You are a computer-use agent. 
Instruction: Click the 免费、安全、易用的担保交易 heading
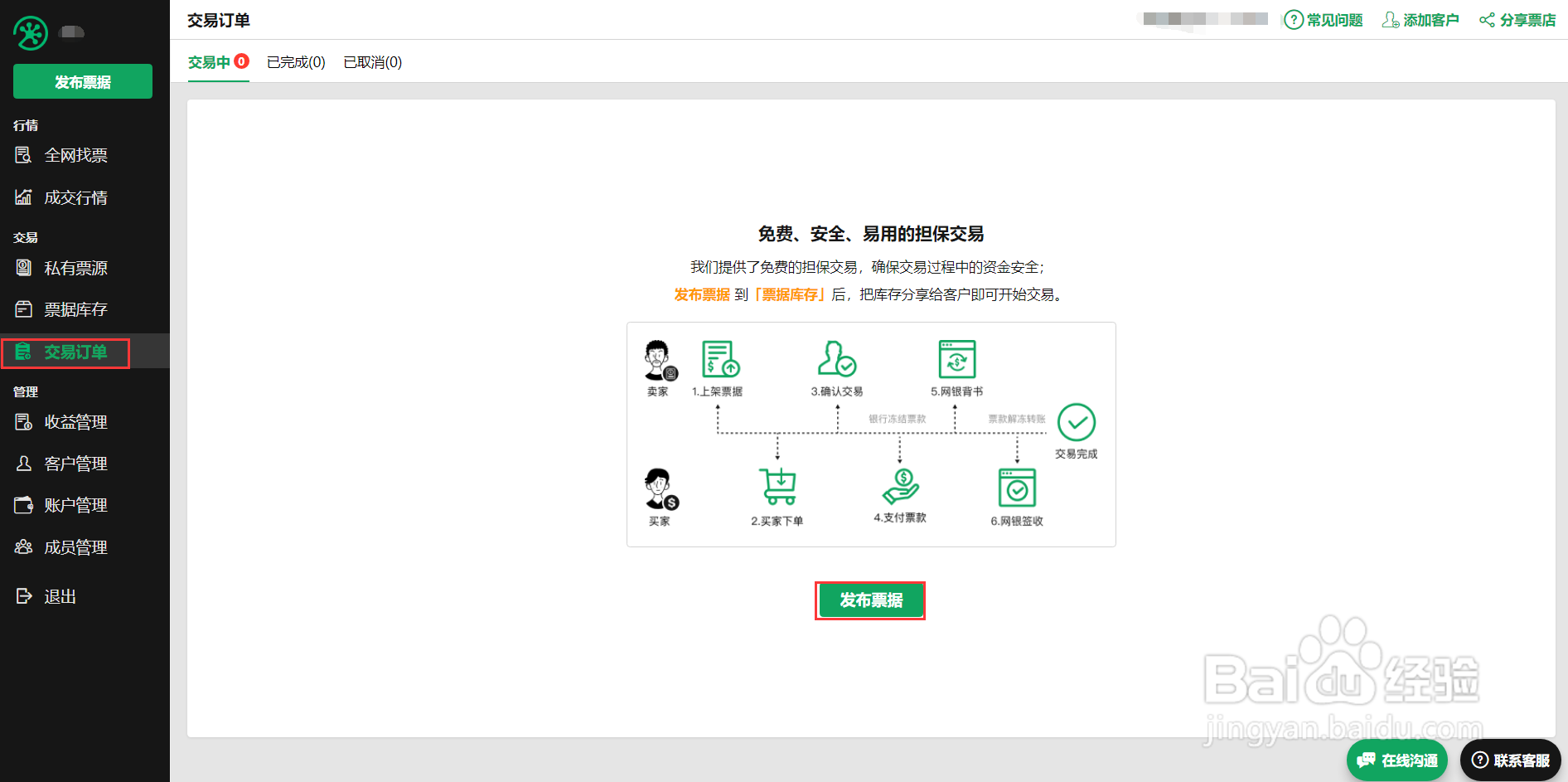871,234
